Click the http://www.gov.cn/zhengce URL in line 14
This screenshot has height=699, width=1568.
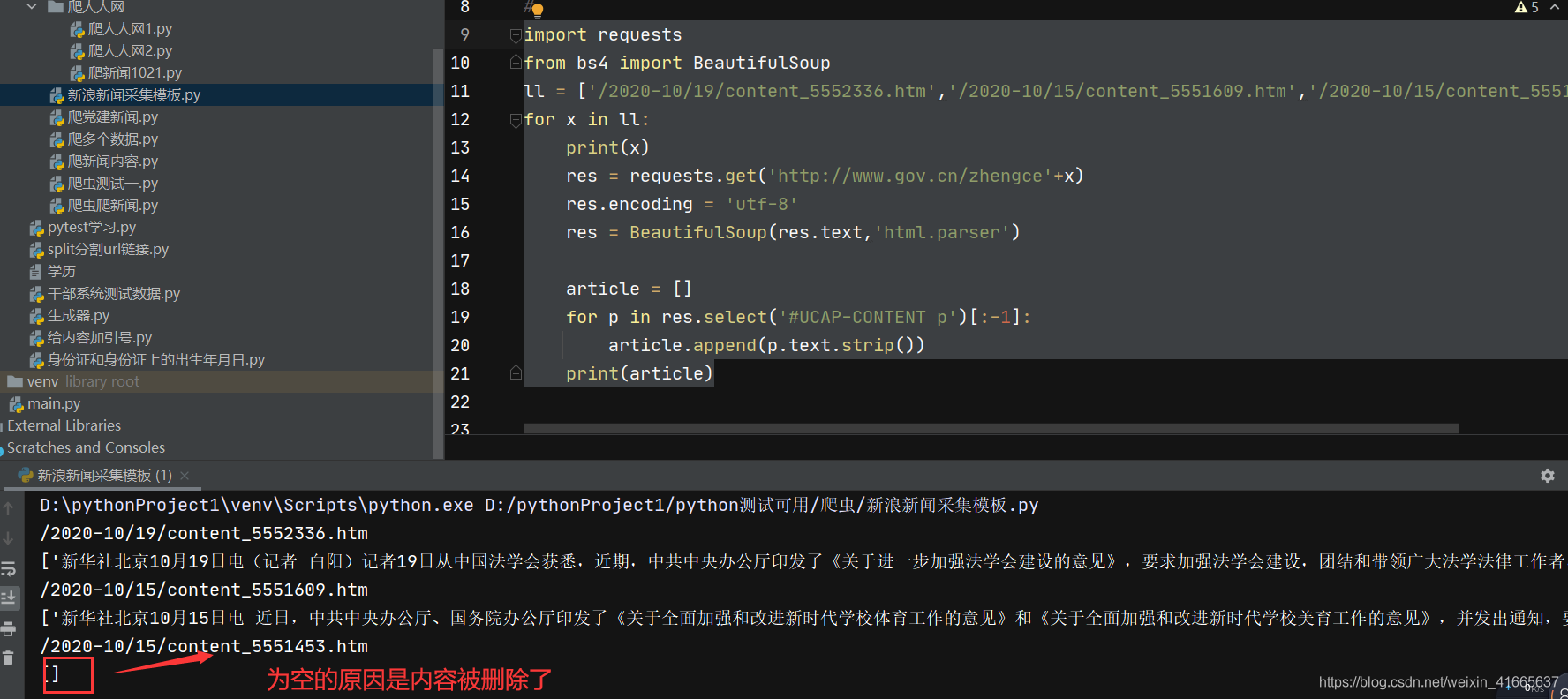pos(909,177)
